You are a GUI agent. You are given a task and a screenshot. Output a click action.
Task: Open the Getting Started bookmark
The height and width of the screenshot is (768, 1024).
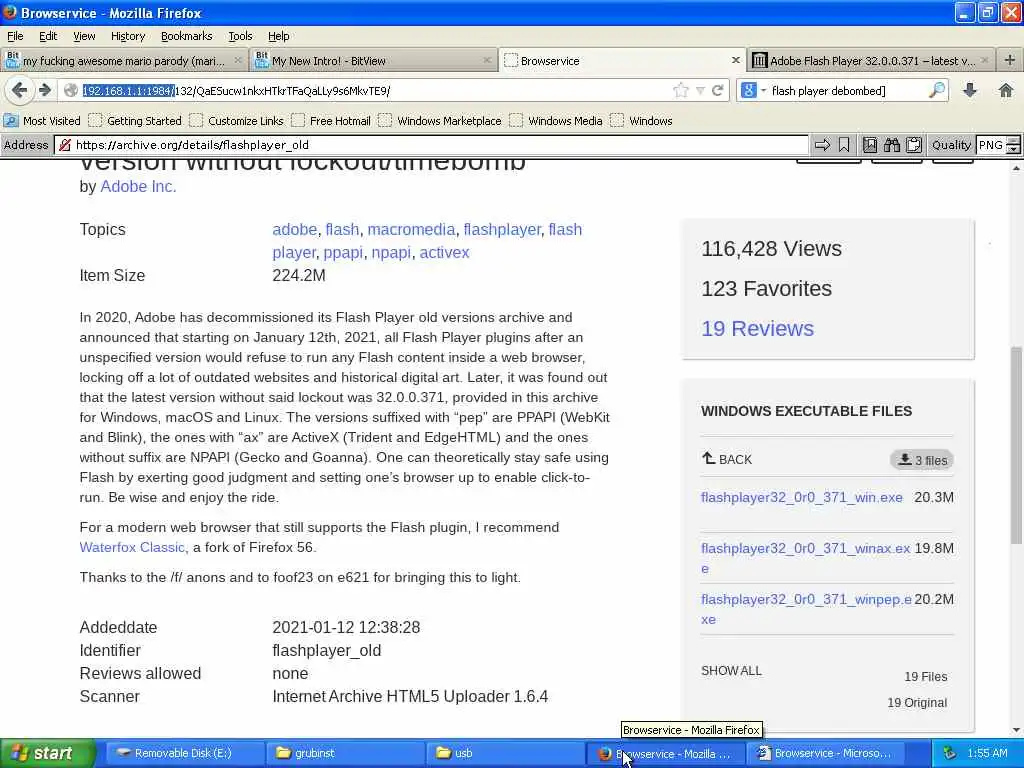135,121
